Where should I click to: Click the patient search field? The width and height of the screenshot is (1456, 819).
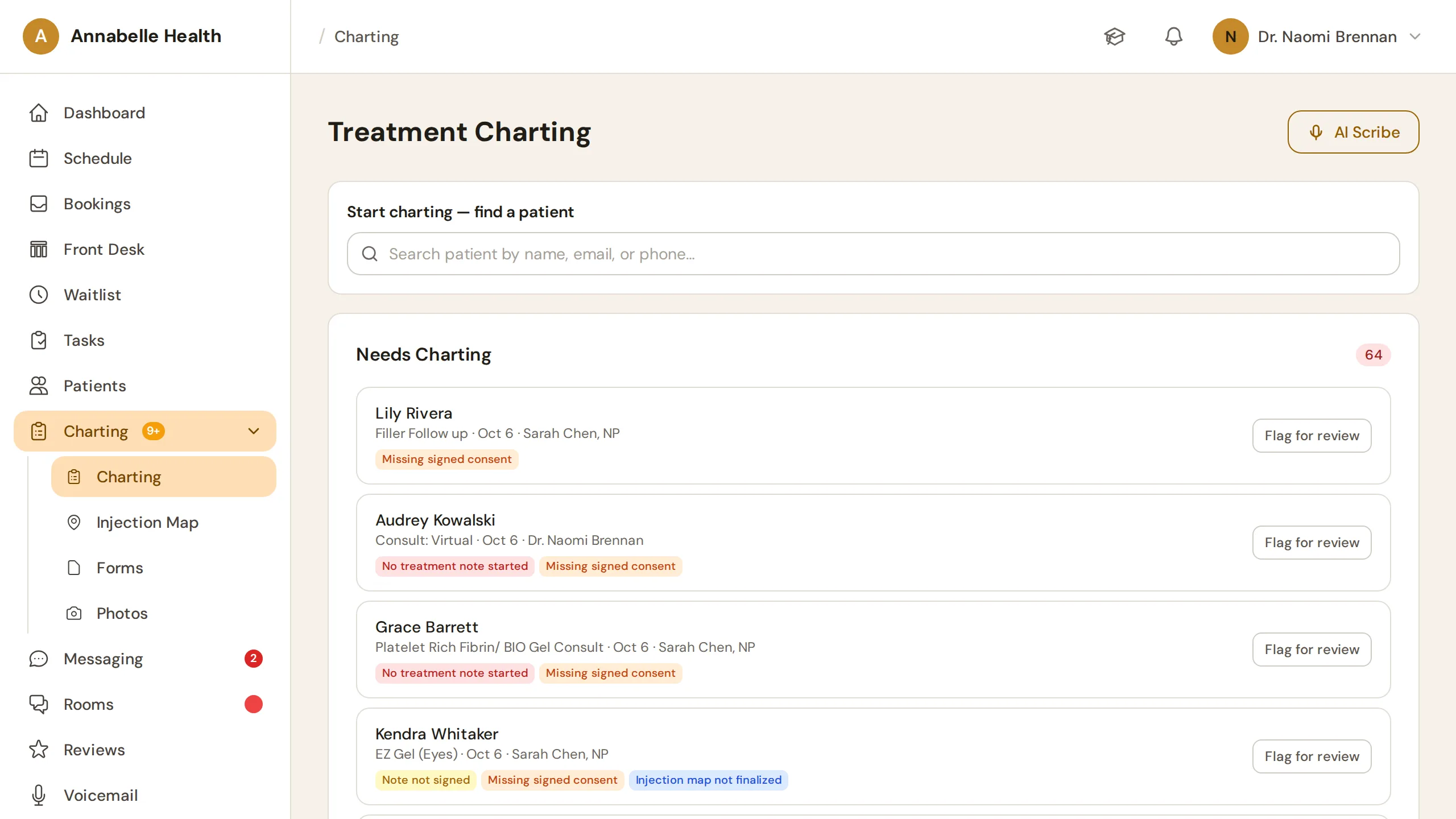click(874, 254)
